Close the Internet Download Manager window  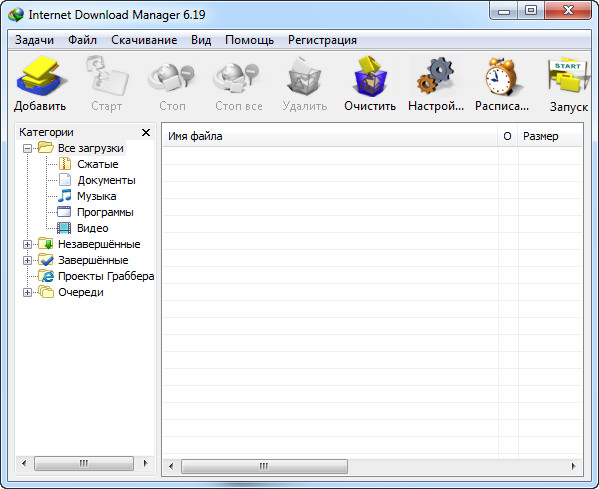click(x=568, y=11)
